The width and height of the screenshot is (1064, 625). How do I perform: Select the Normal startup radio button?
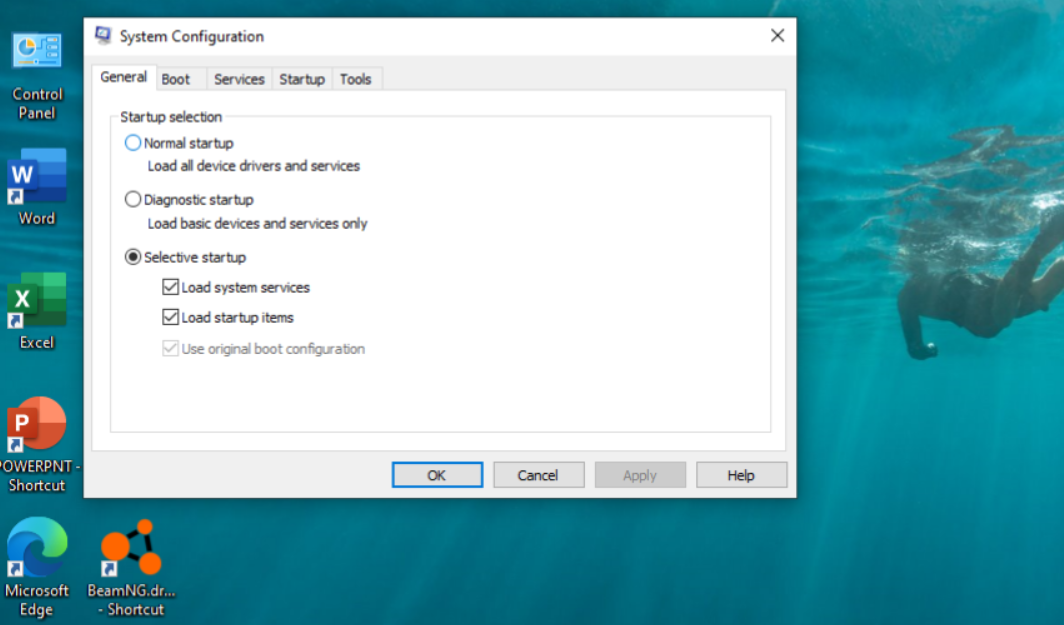click(x=133, y=143)
